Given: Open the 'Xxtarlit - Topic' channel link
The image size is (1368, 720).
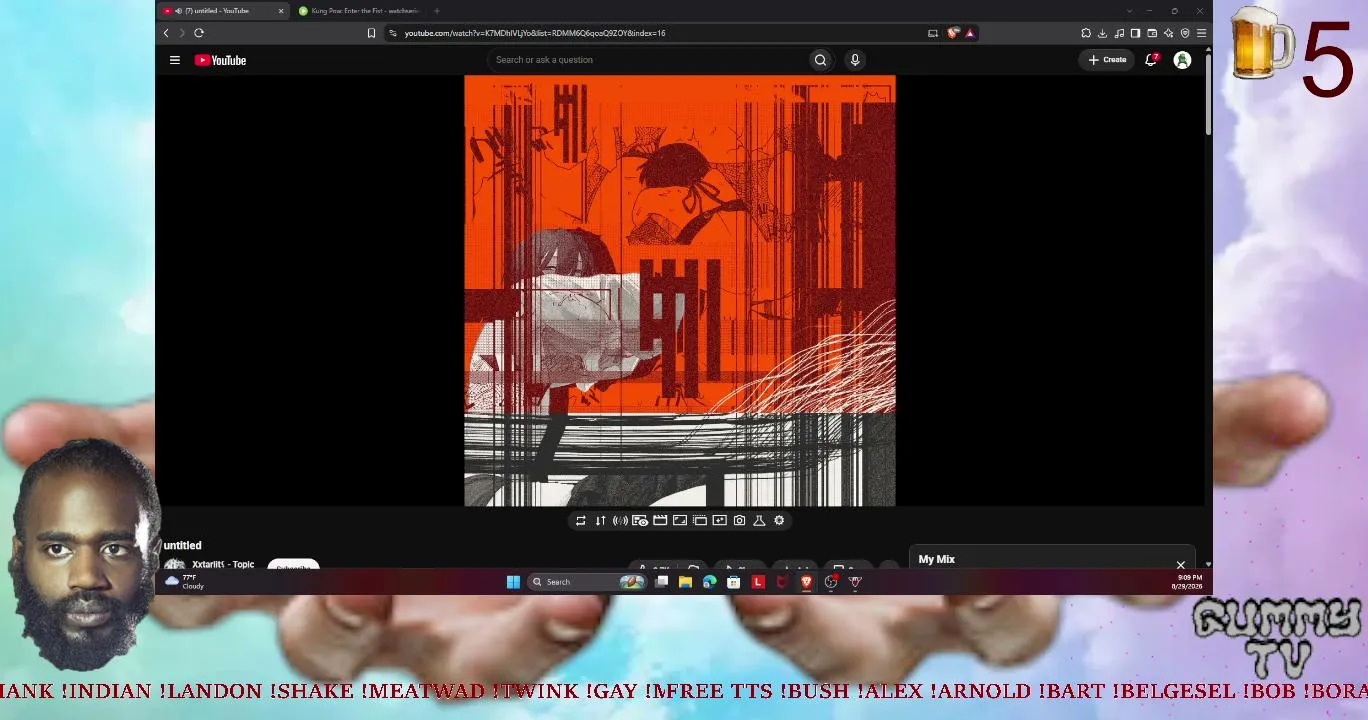Looking at the screenshot, I should (223, 565).
